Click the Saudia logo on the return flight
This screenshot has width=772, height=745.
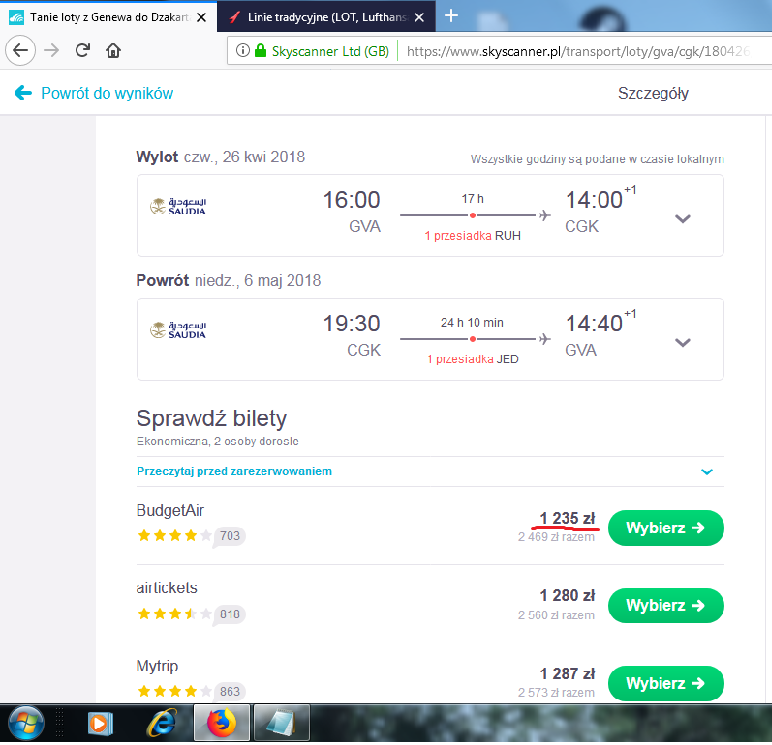tap(178, 330)
